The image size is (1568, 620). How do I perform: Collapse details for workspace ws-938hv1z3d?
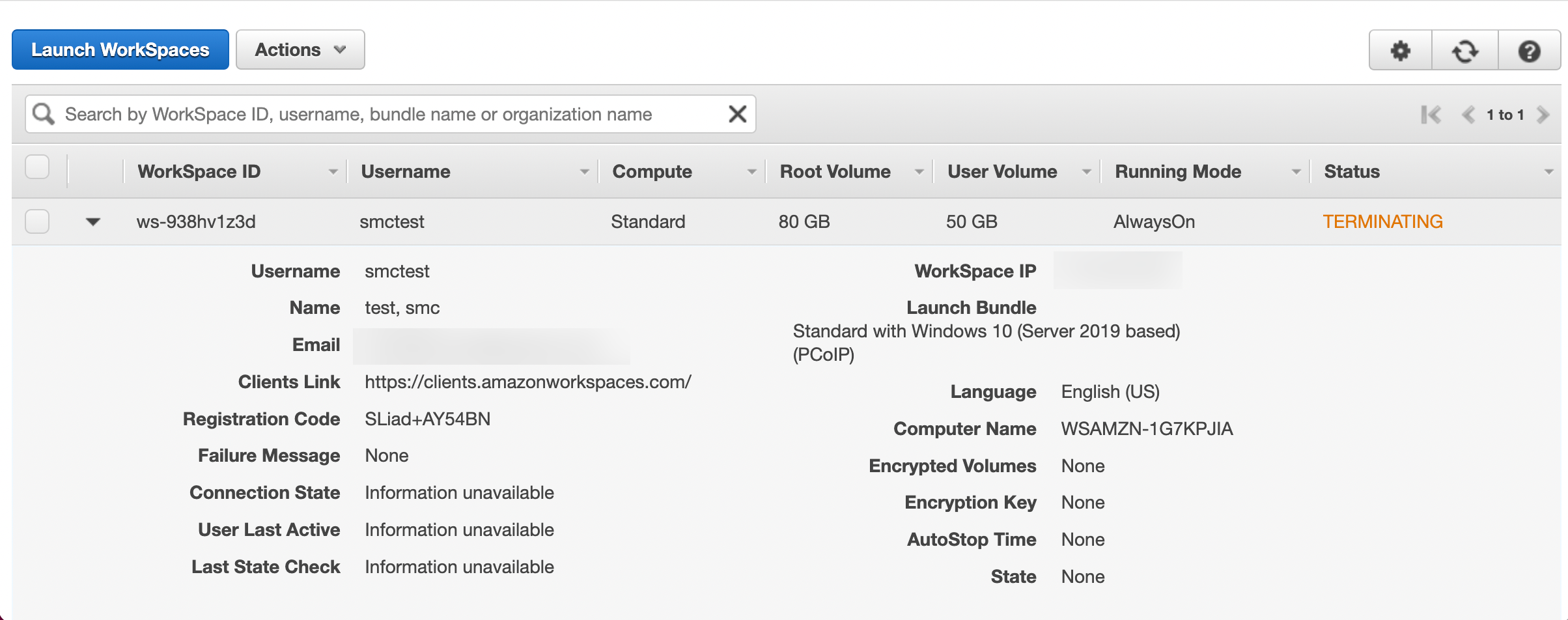93,221
